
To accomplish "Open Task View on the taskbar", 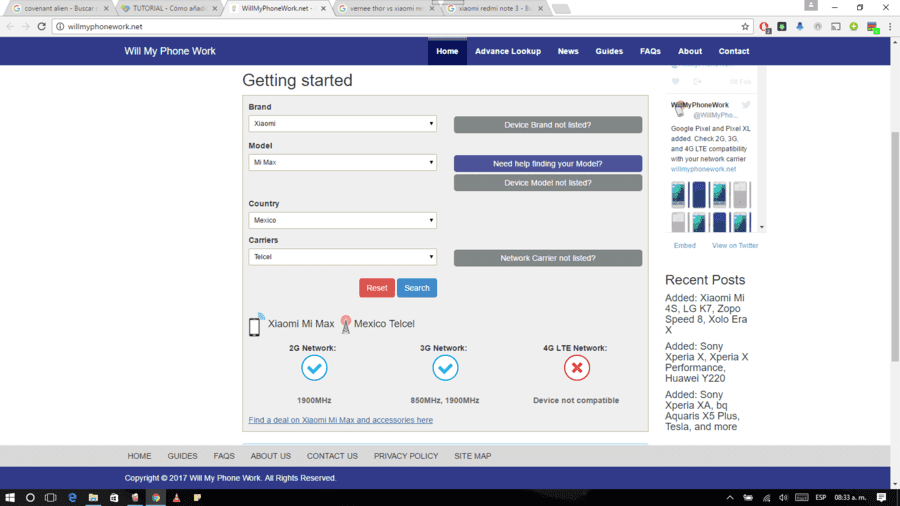I will [x=51, y=497].
